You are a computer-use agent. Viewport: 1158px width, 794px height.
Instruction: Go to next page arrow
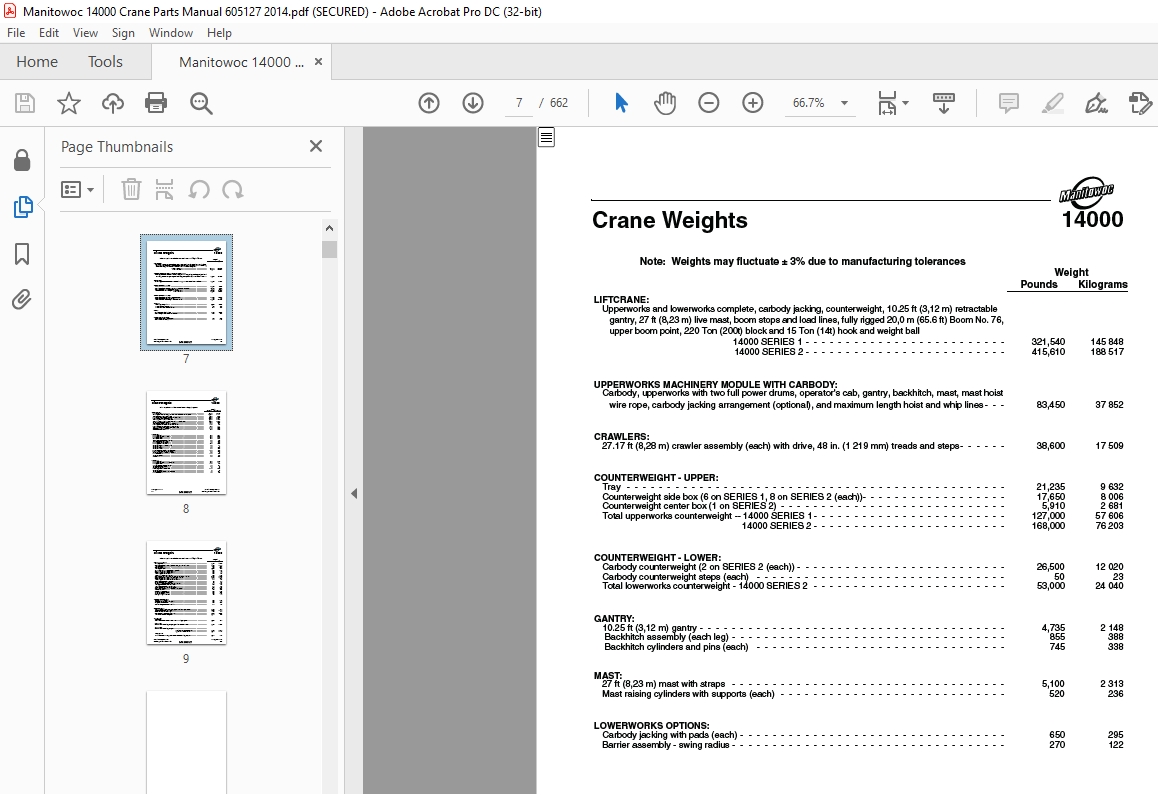pos(473,103)
